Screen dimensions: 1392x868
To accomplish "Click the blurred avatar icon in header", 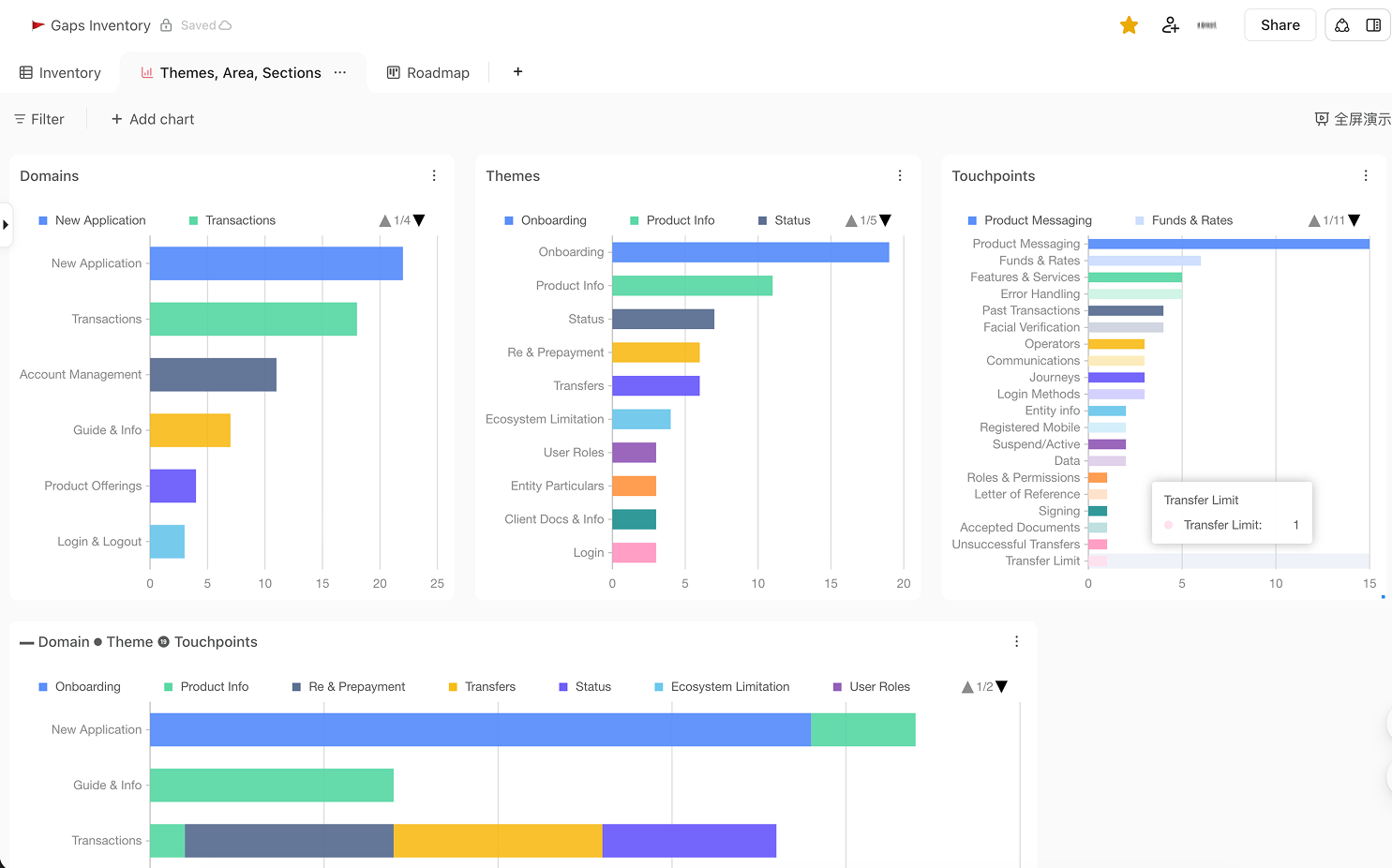I will [x=1207, y=25].
